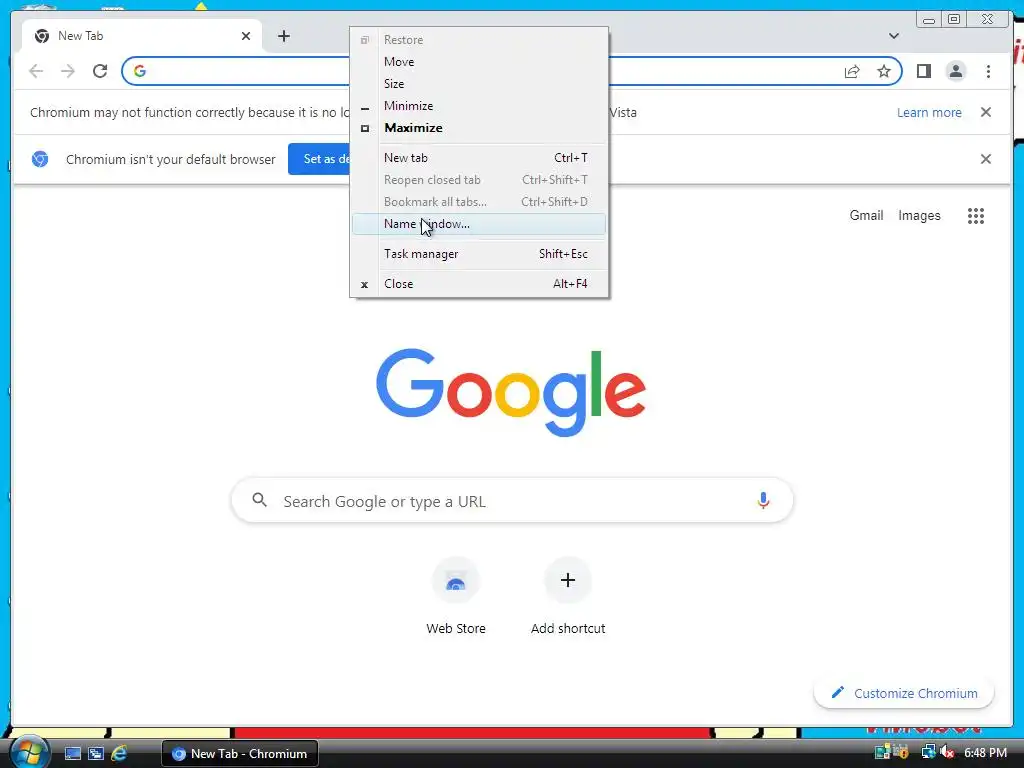Viewport: 1024px width, 768px height.
Task: Choose Move from the context menu
Action: click(479, 61)
